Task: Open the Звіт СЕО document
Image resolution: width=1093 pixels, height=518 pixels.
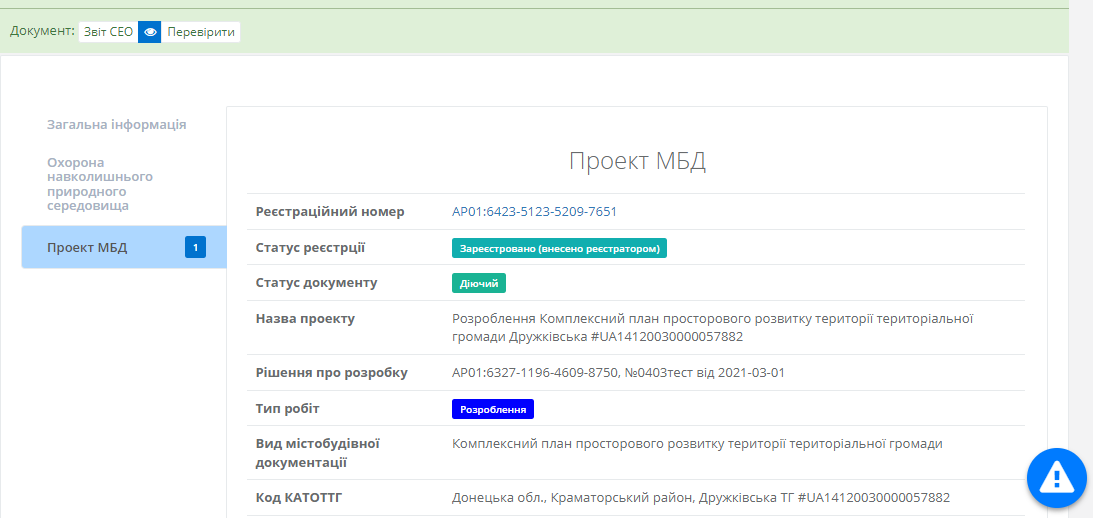Action: (x=107, y=32)
